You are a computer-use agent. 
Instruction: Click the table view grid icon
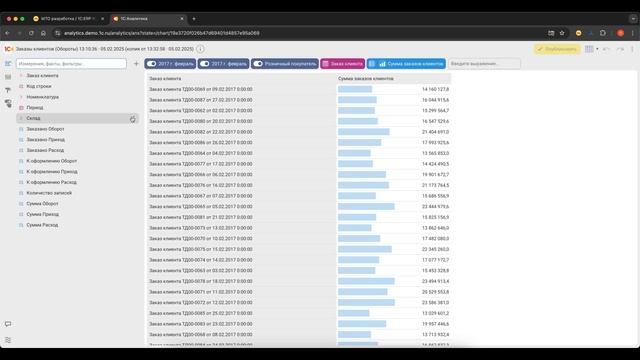[x=589, y=49]
